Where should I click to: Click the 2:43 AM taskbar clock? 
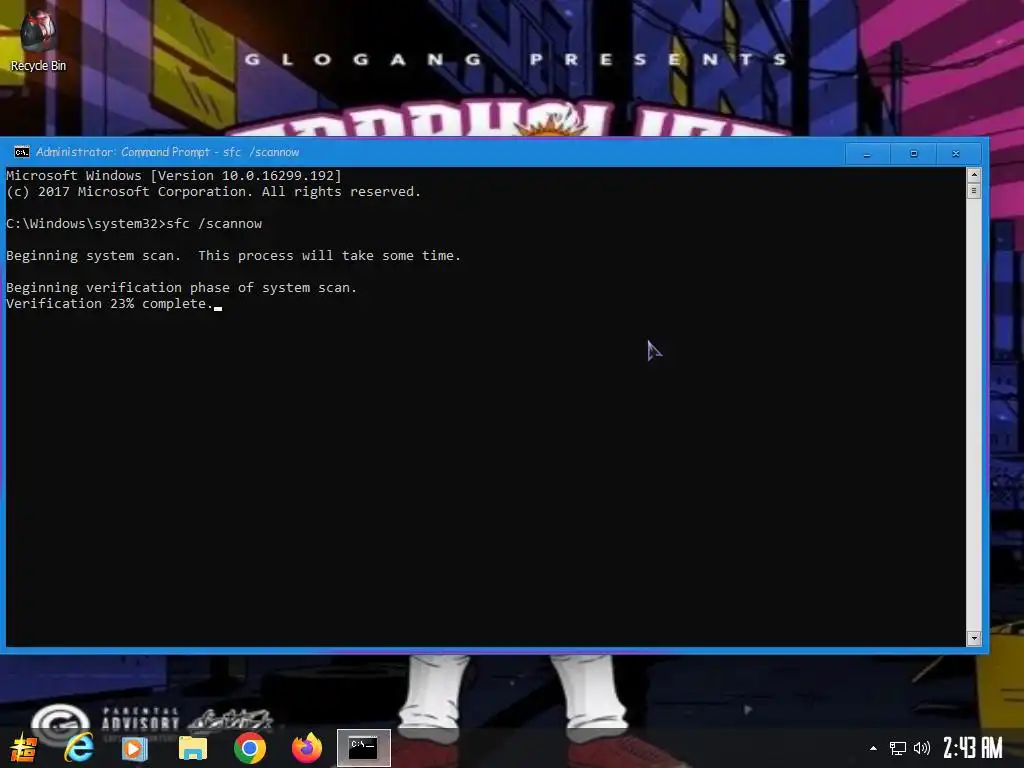(x=972, y=748)
